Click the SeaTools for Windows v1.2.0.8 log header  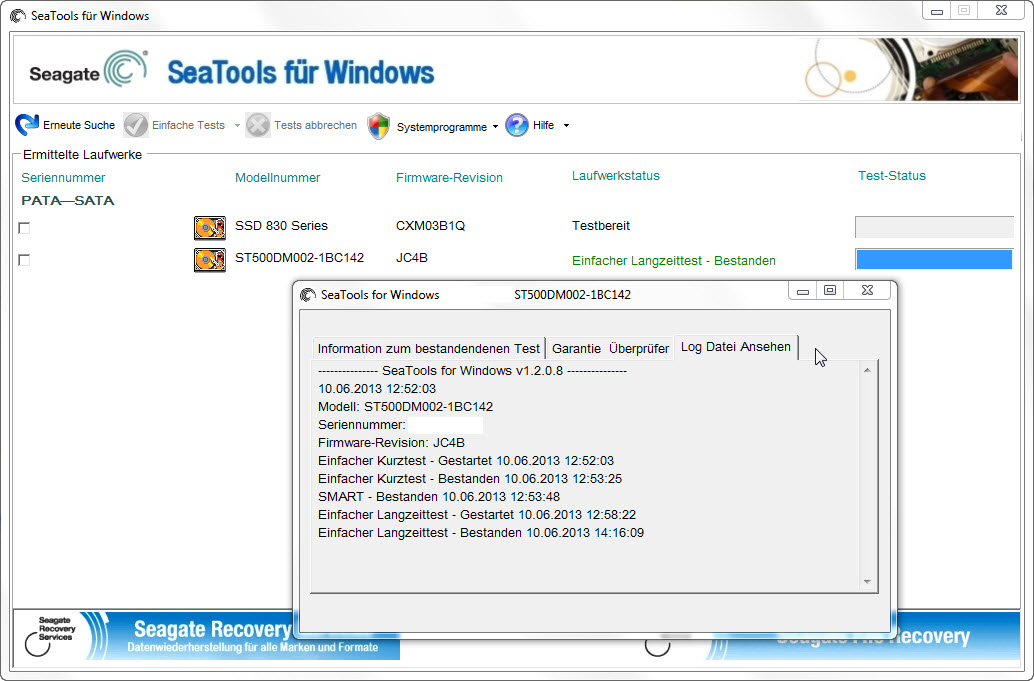pos(472,370)
